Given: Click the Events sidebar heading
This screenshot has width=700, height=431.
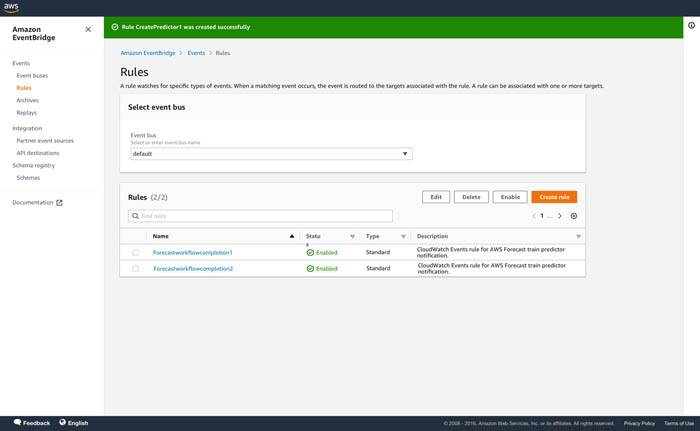Looking at the screenshot, I should [x=21, y=63].
